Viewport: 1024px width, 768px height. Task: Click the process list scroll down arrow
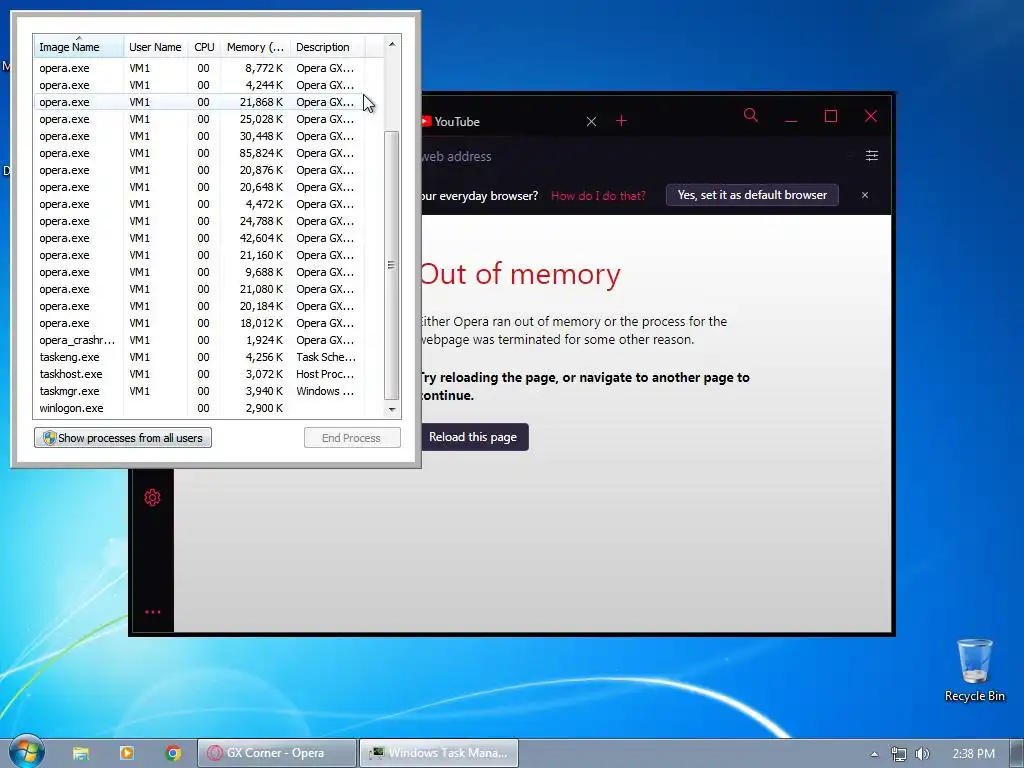(x=392, y=409)
